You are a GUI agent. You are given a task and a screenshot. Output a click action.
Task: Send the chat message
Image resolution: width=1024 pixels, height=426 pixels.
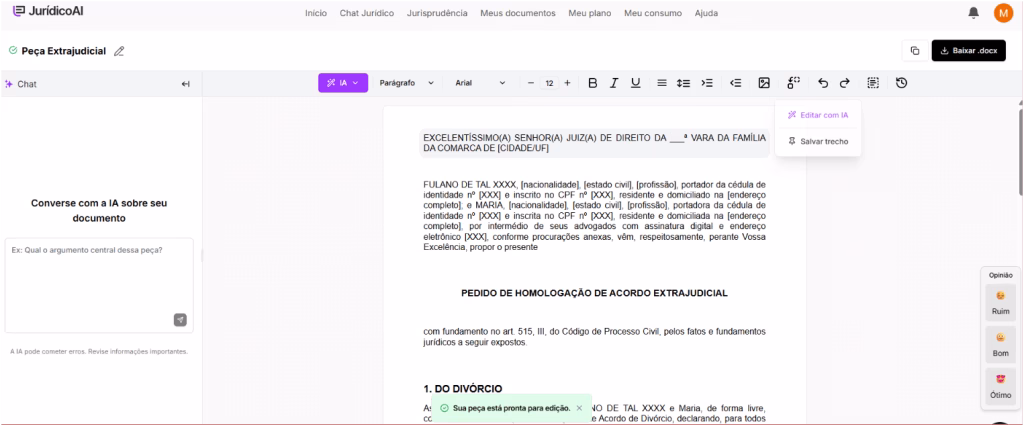click(x=180, y=320)
